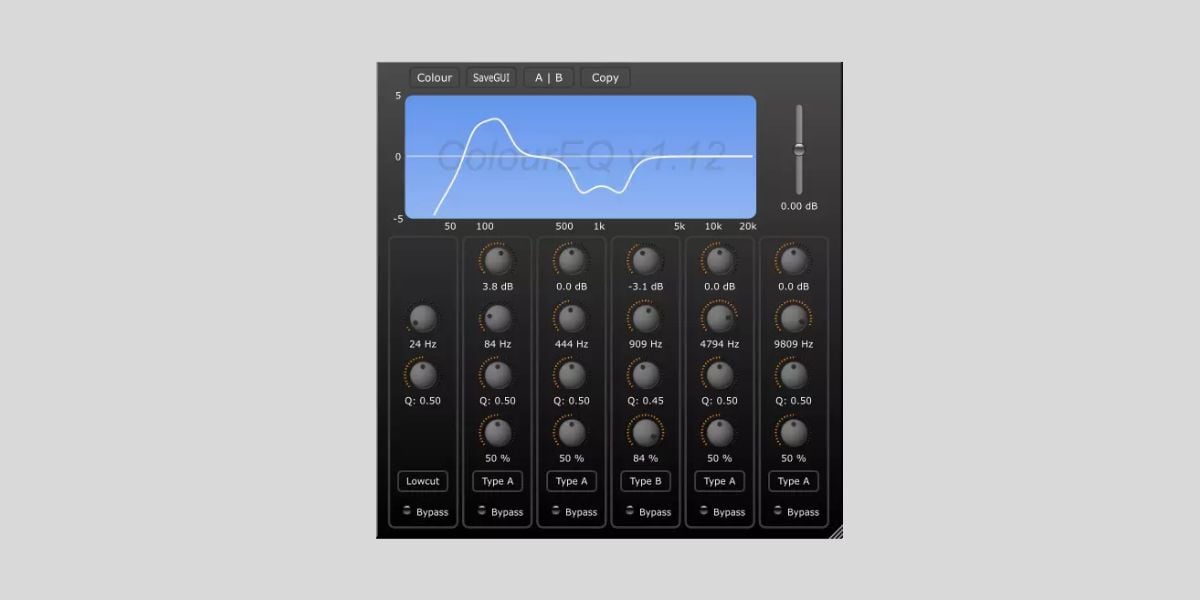This screenshot has width=1200, height=600.
Task: Click the Q knob in the Lowcut band
Action: point(423,375)
